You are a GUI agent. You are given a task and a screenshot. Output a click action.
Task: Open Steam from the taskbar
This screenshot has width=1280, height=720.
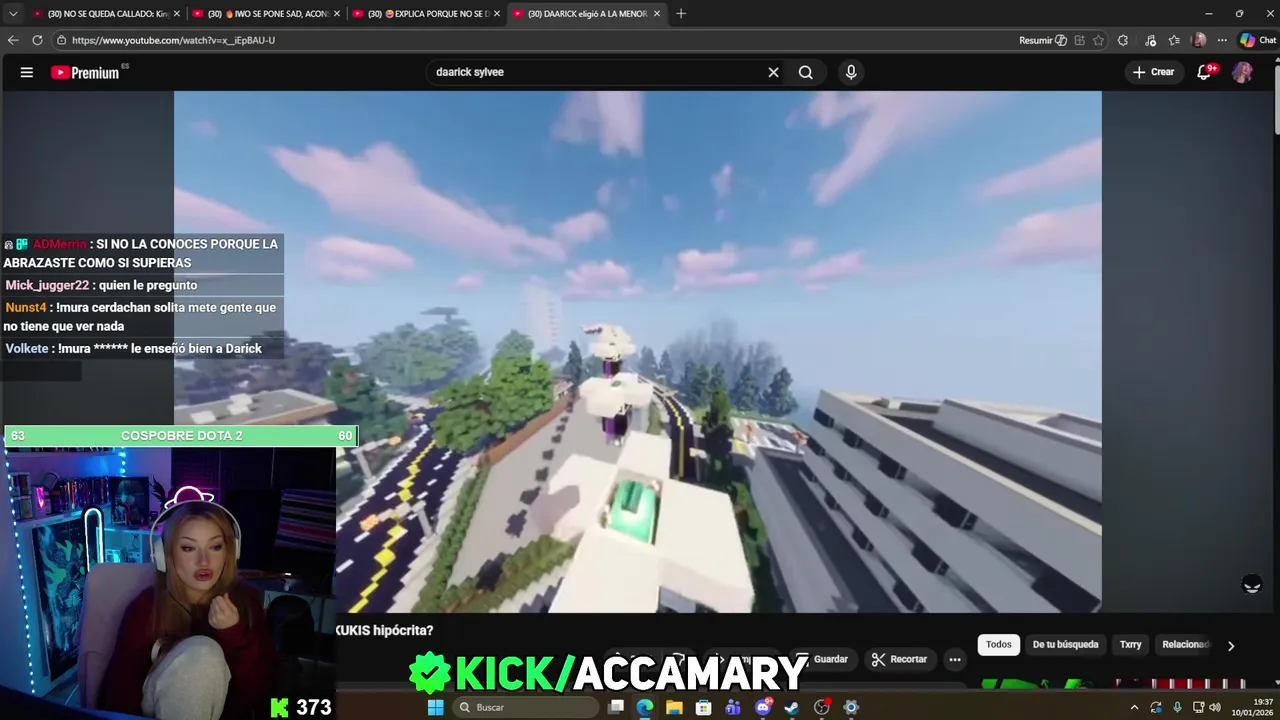(x=792, y=707)
